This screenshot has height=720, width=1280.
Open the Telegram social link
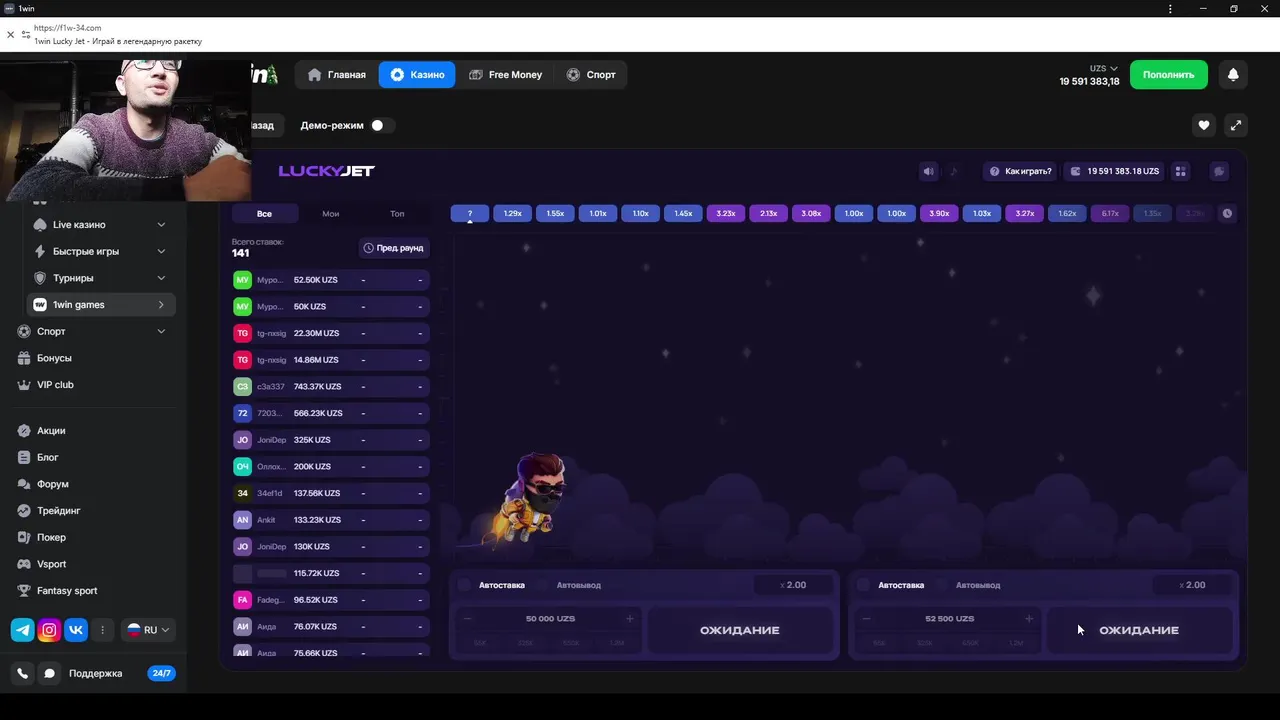[23, 630]
